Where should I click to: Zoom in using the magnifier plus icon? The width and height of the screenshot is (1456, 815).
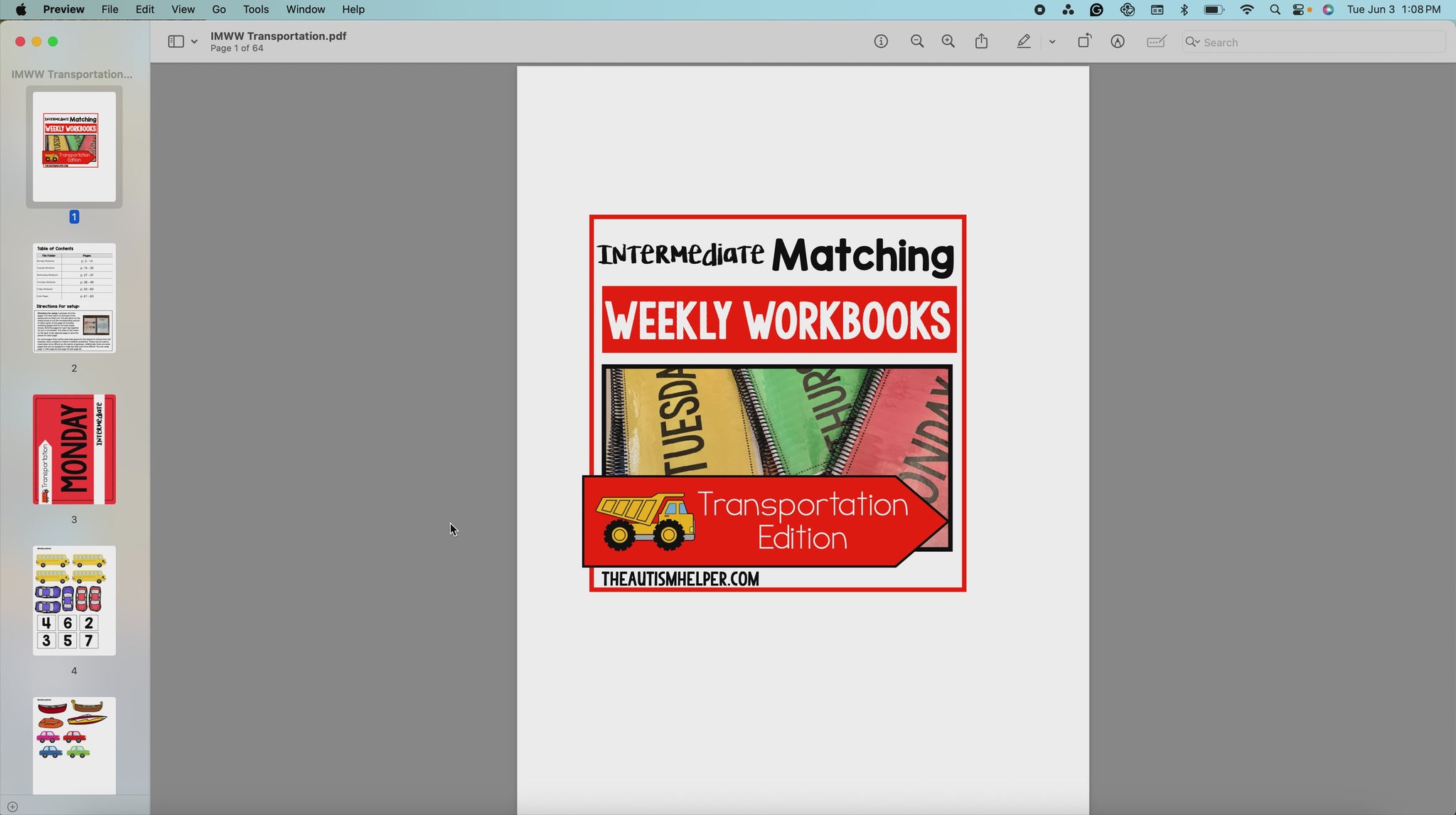(x=948, y=42)
